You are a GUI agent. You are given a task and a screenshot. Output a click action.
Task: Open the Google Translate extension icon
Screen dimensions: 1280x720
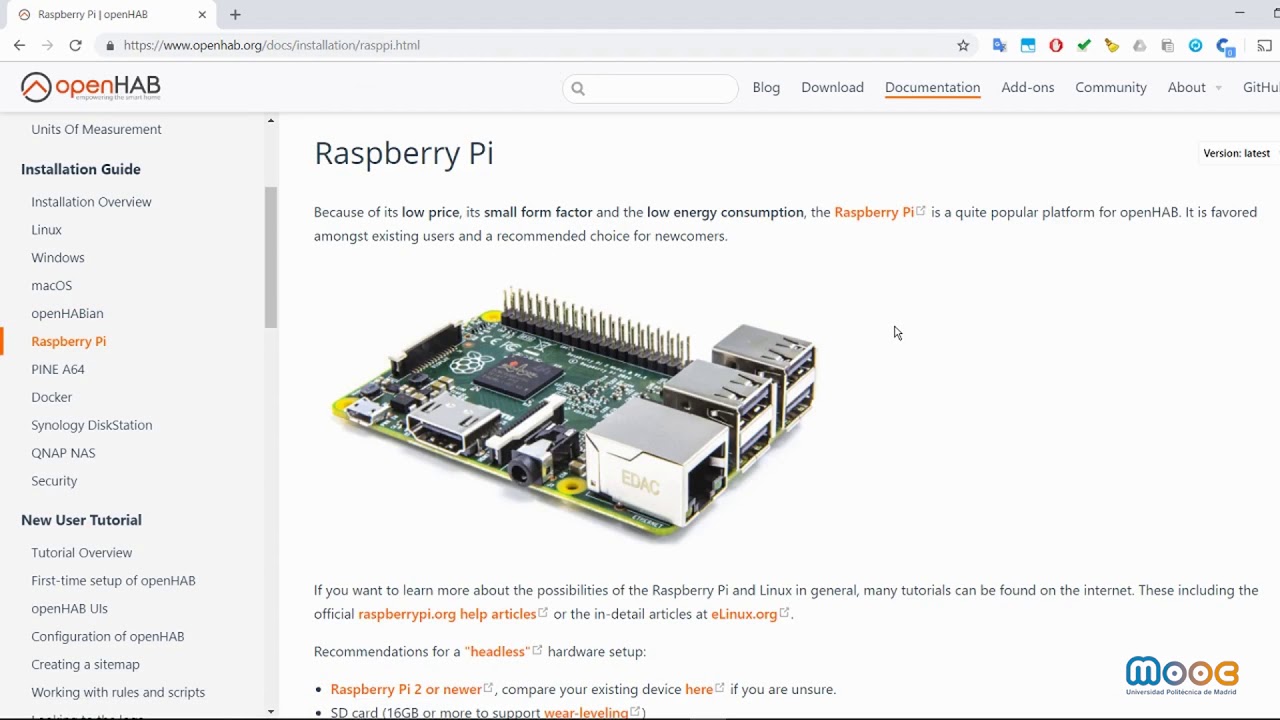click(x=999, y=45)
